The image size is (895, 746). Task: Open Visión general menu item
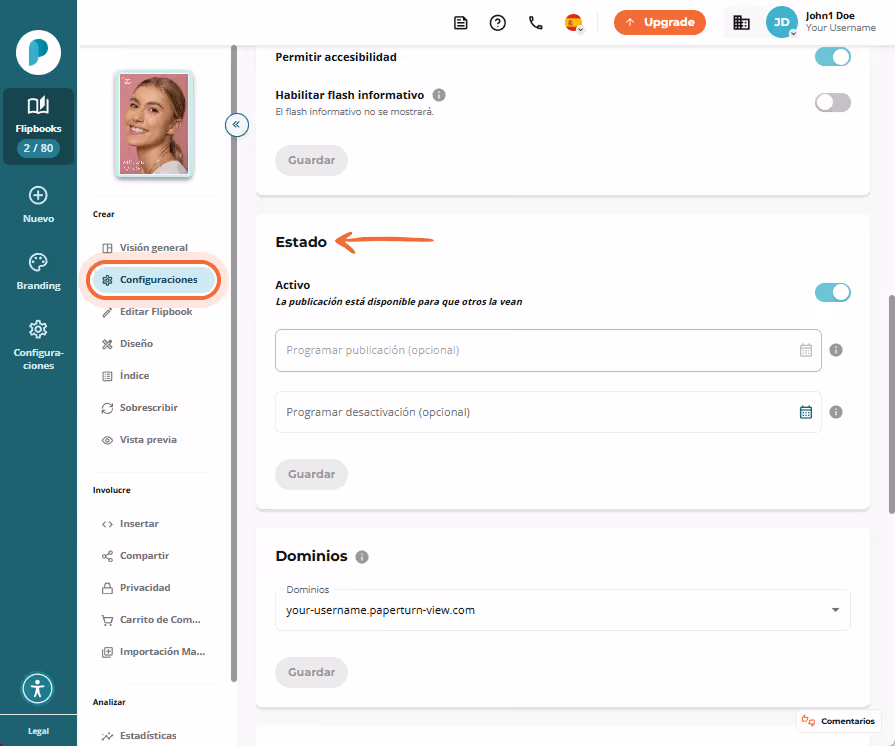153,248
